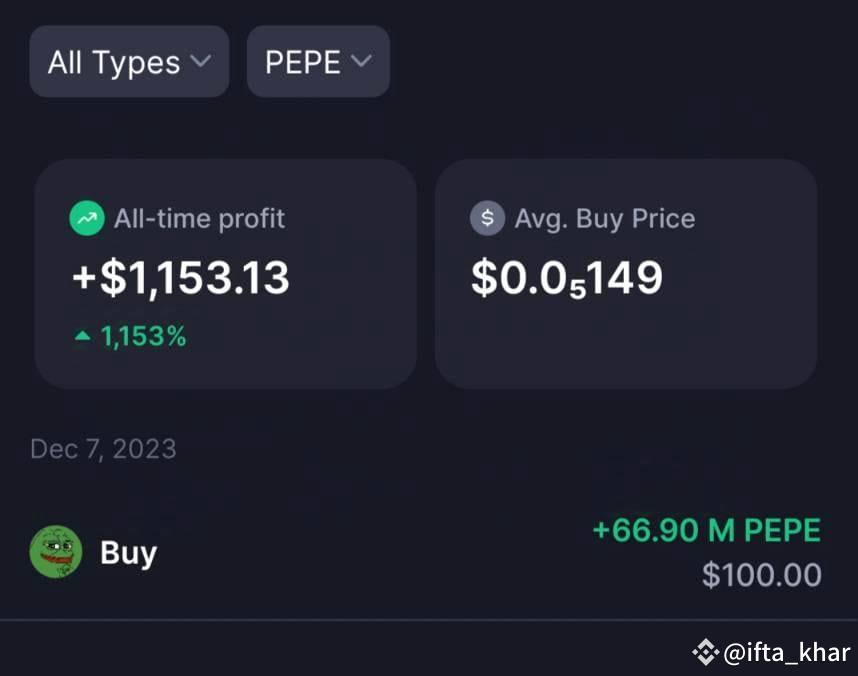Click the 1,153% percentage gain indicator
The image size is (858, 676).
(142, 336)
